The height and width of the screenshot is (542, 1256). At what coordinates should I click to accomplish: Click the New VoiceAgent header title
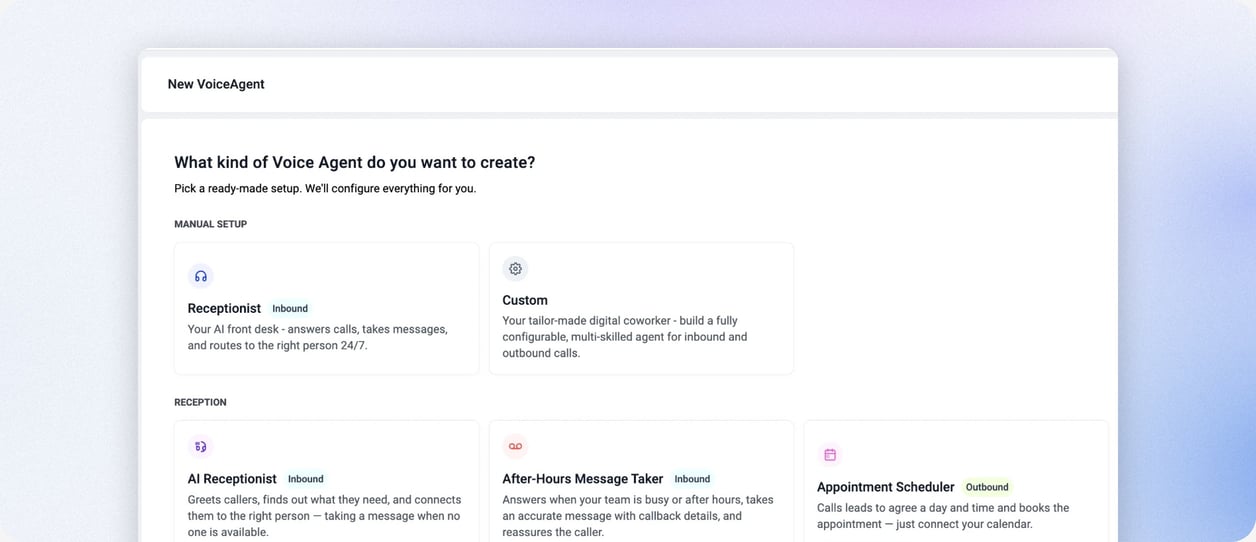(216, 84)
